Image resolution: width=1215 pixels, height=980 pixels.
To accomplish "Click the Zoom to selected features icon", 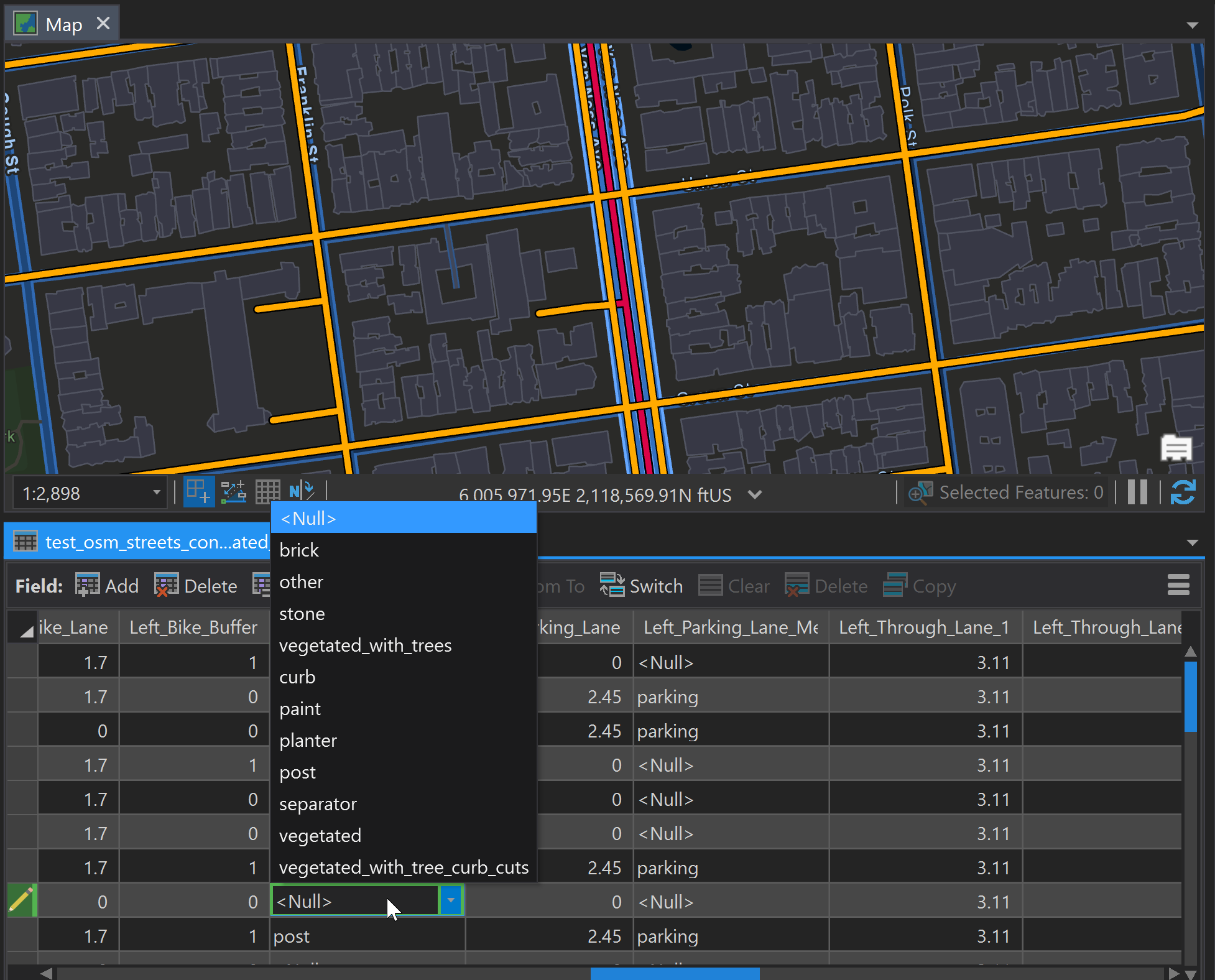I will coord(920,492).
